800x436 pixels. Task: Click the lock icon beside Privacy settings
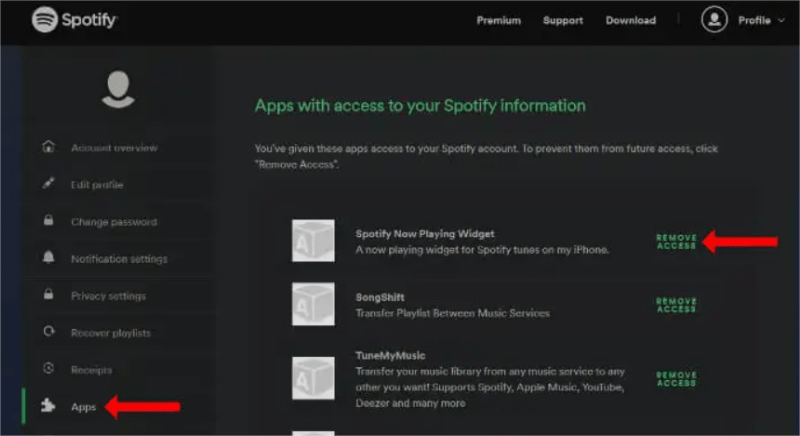click(48, 294)
